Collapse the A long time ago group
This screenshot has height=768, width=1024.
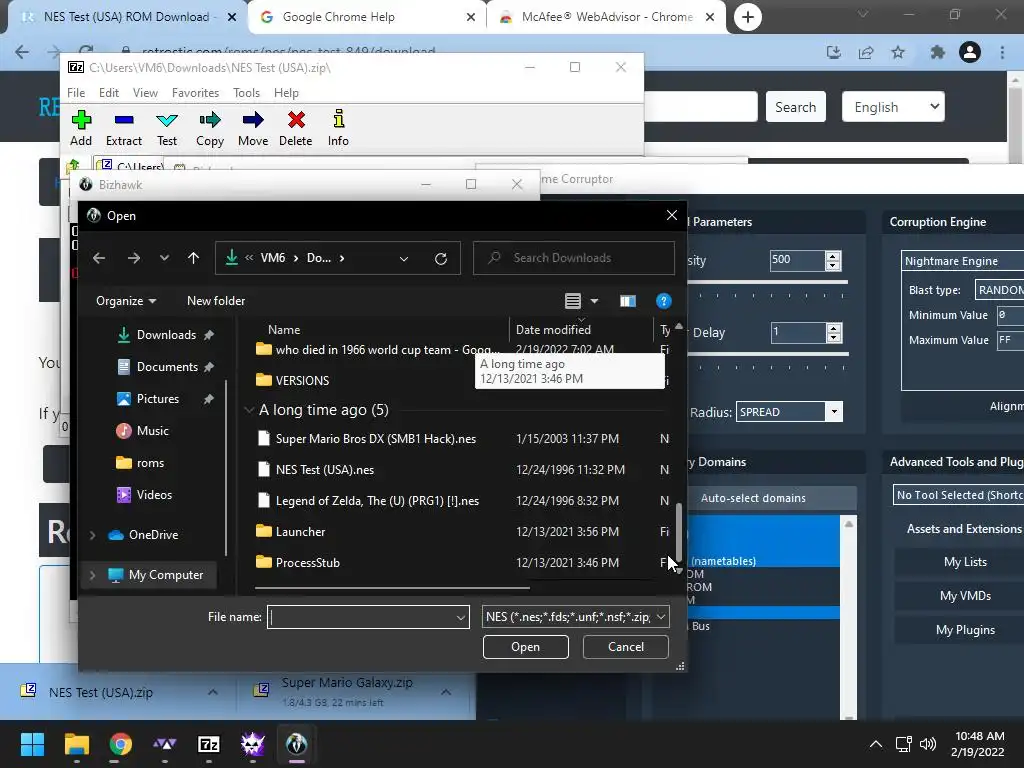tap(248, 410)
